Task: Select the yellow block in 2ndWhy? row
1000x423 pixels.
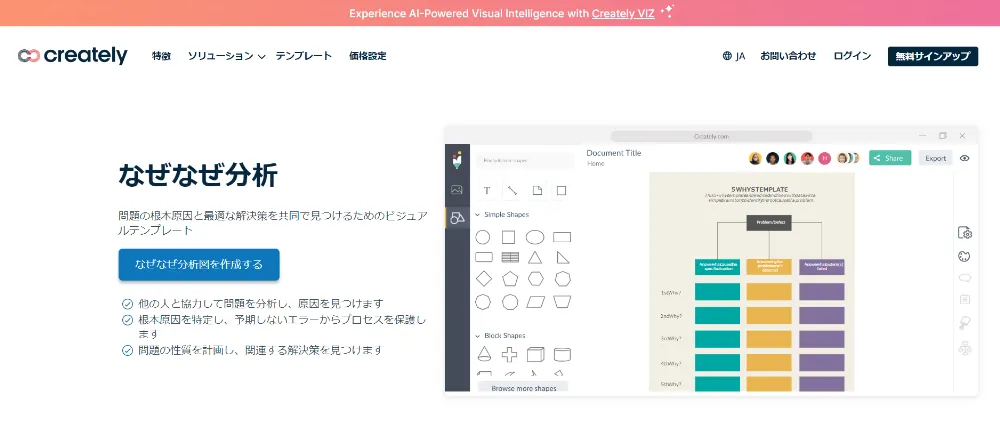Action: (769, 315)
